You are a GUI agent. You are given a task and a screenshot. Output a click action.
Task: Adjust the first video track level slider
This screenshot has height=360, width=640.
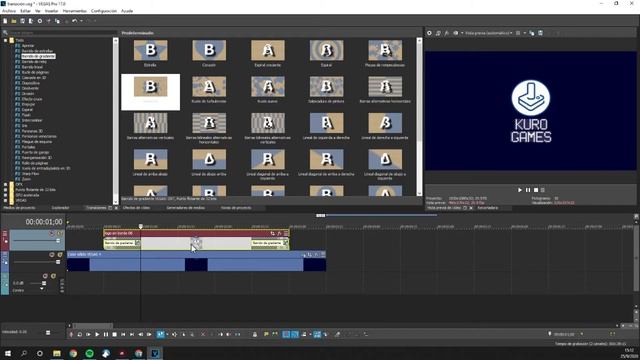[x=58, y=241]
